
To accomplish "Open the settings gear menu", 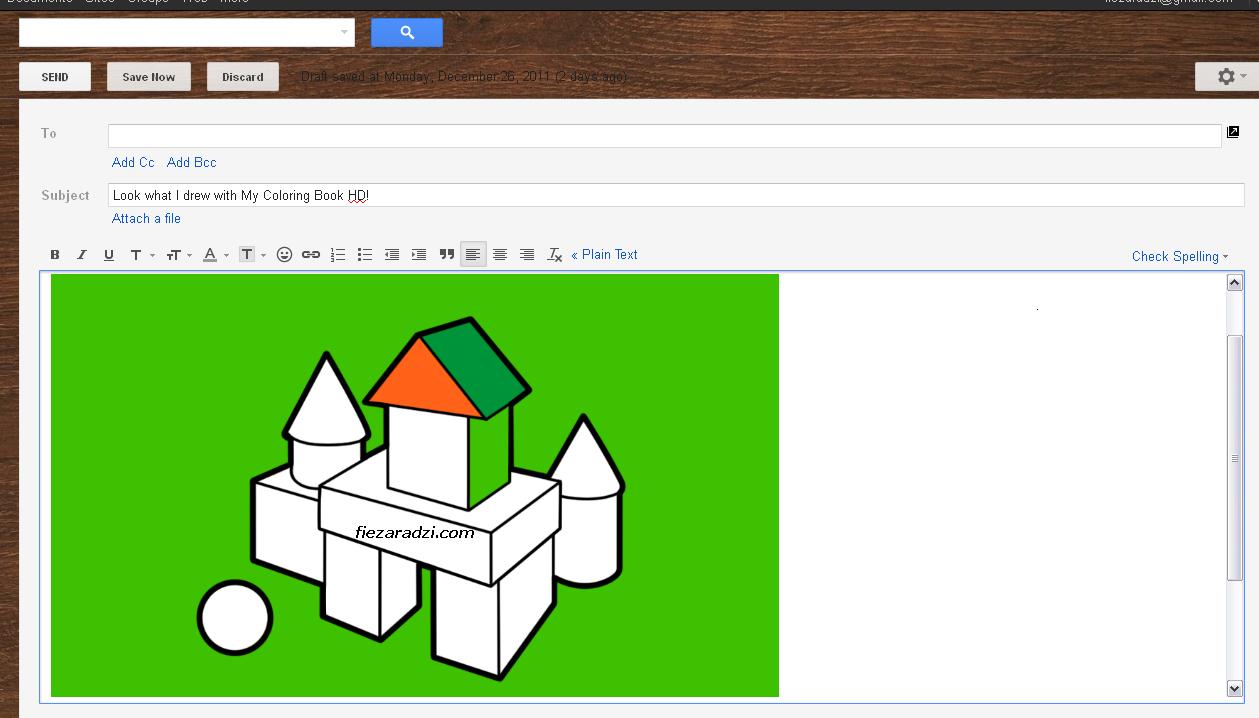I will (1227, 77).
